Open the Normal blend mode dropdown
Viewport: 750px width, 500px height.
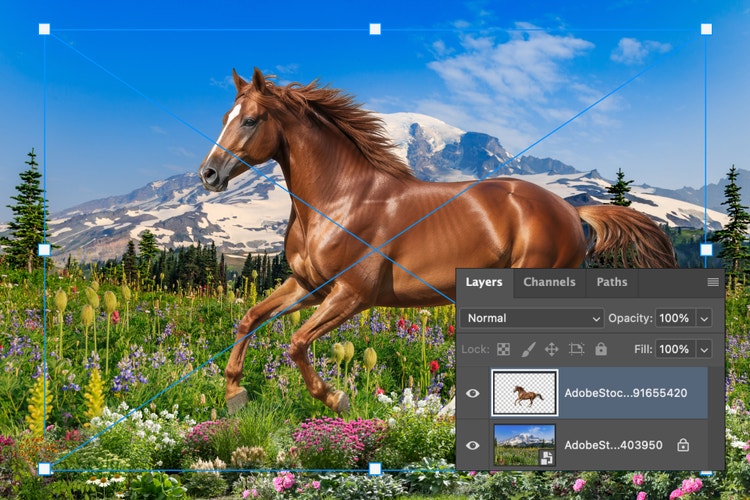click(x=532, y=318)
